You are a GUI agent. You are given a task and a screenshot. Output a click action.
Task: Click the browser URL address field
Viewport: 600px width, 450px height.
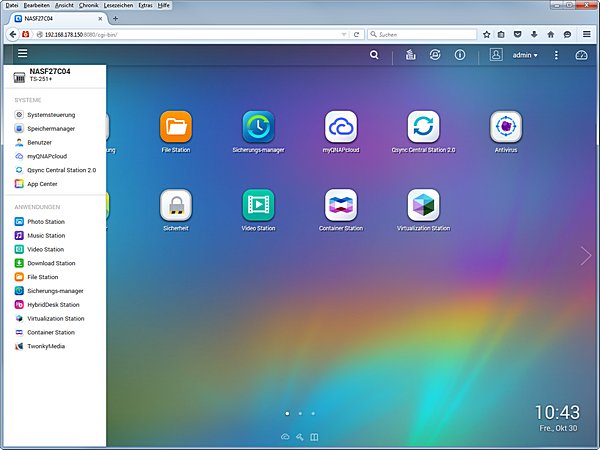pyautogui.click(x=191, y=34)
